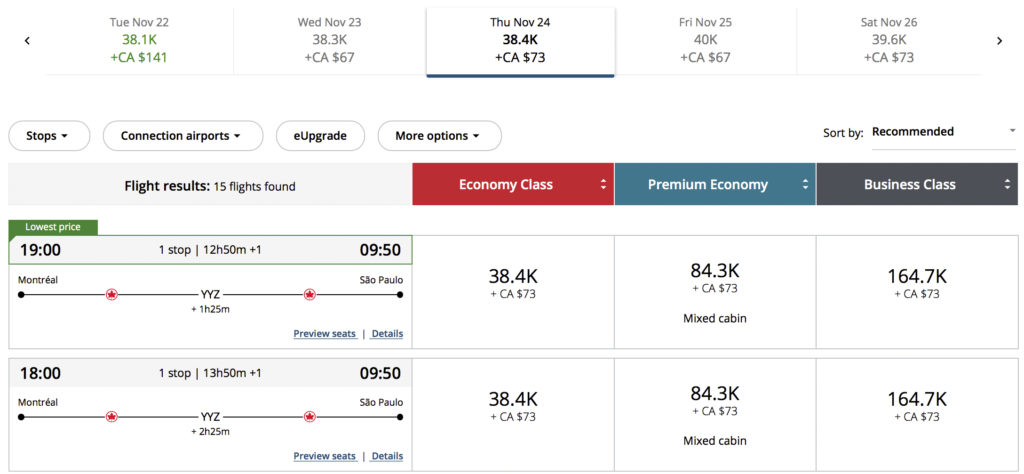The width and height of the screenshot is (1024, 474).
Task: Pick the Sat Nov 26 date tab
Action: (889, 40)
